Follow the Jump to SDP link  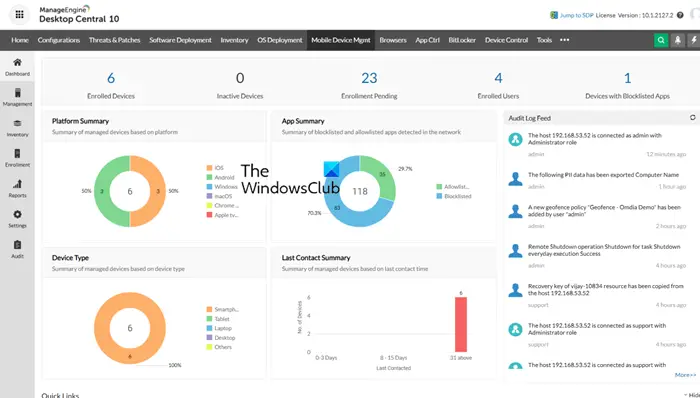click(x=576, y=15)
